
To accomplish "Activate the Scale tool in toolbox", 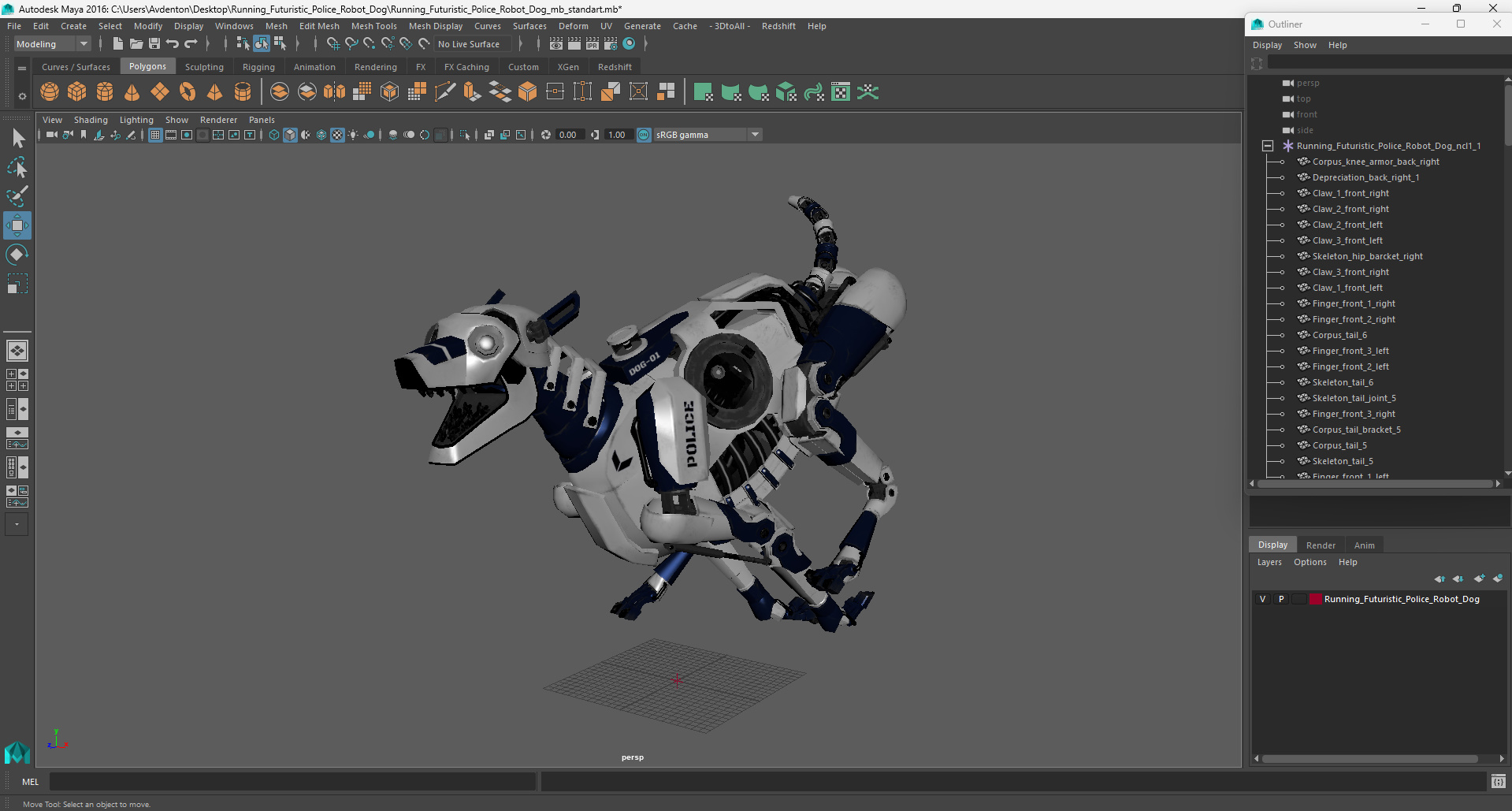I will point(17,283).
